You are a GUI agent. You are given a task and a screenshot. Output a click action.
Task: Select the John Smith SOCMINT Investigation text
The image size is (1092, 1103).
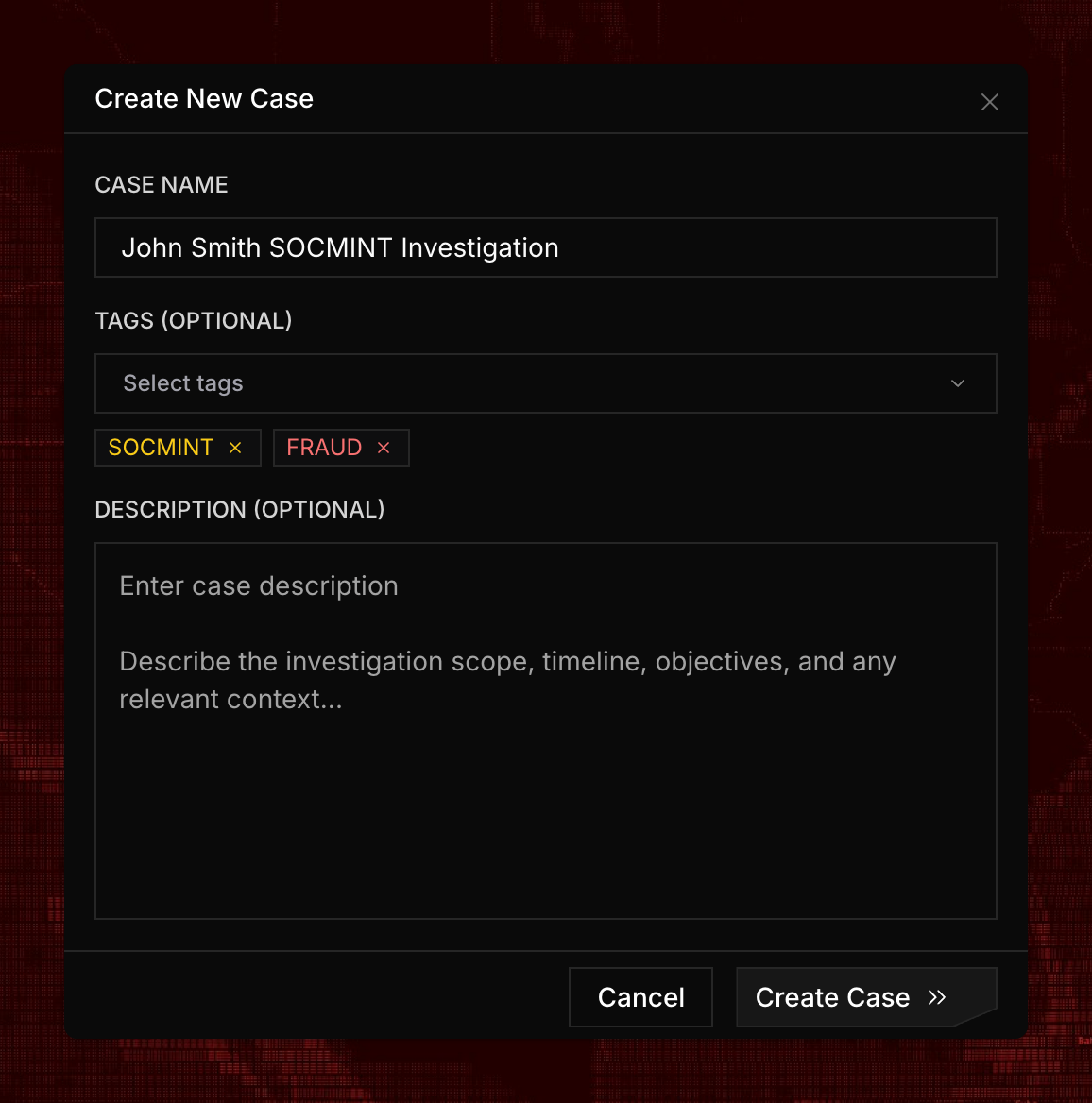pos(339,247)
